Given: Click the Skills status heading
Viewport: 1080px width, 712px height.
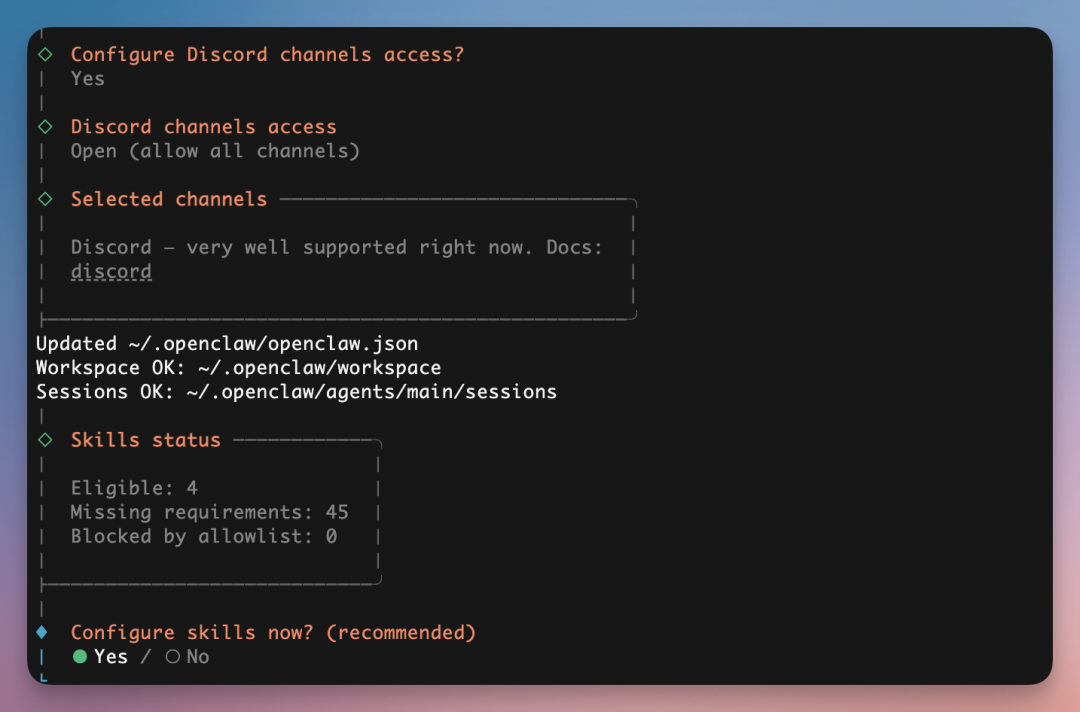Looking at the screenshot, I should 145,440.
